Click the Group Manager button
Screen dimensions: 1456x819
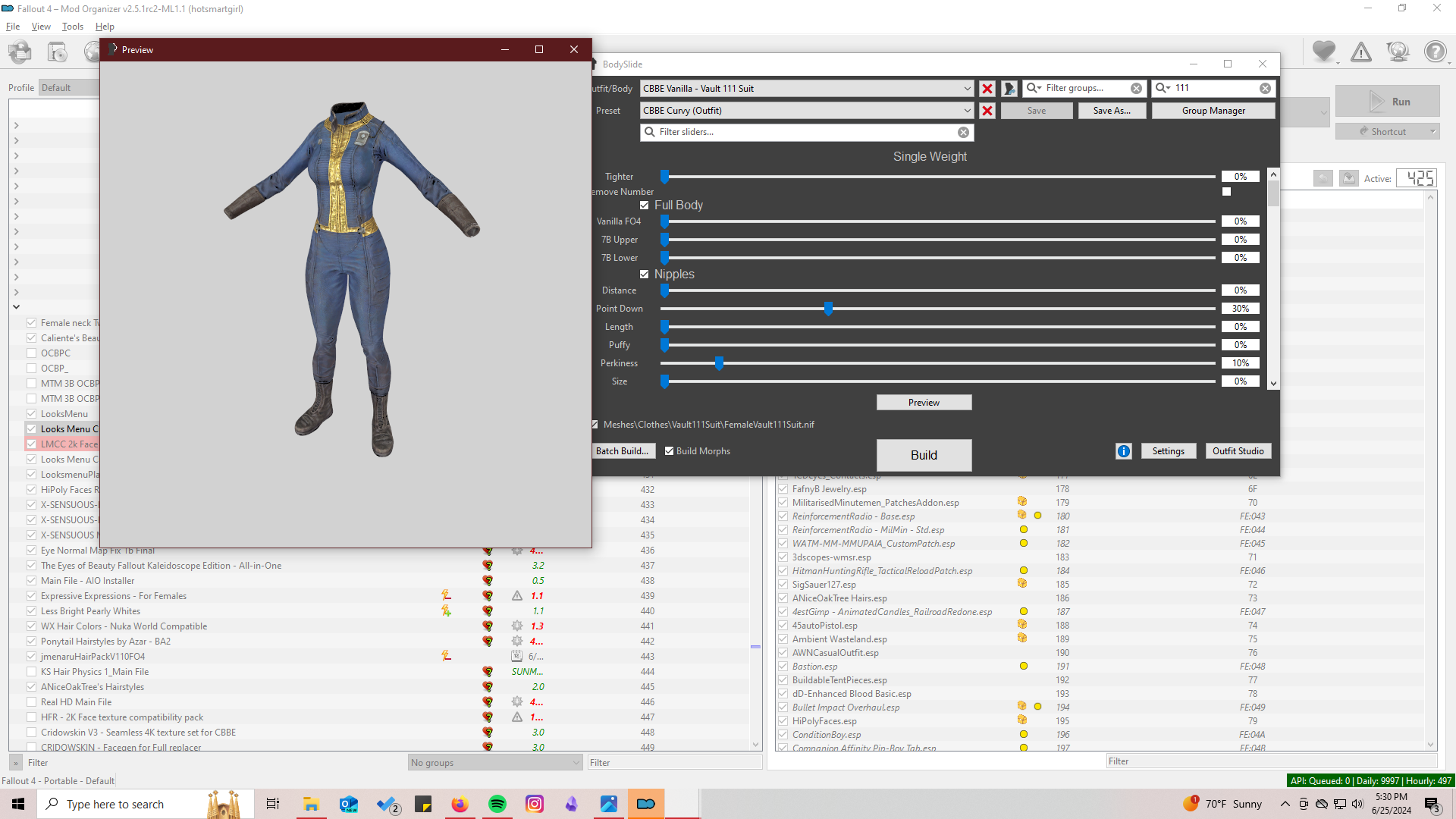click(1213, 111)
